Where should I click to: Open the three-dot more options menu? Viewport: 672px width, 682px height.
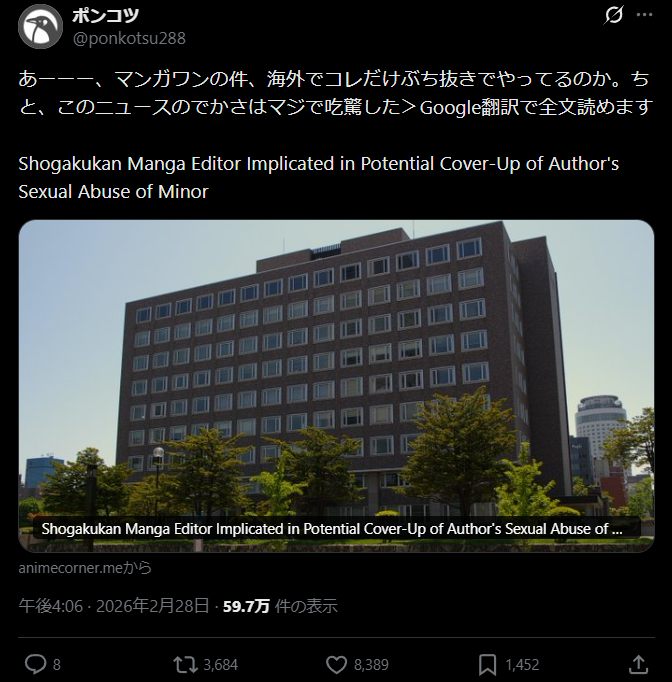[644, 15]
